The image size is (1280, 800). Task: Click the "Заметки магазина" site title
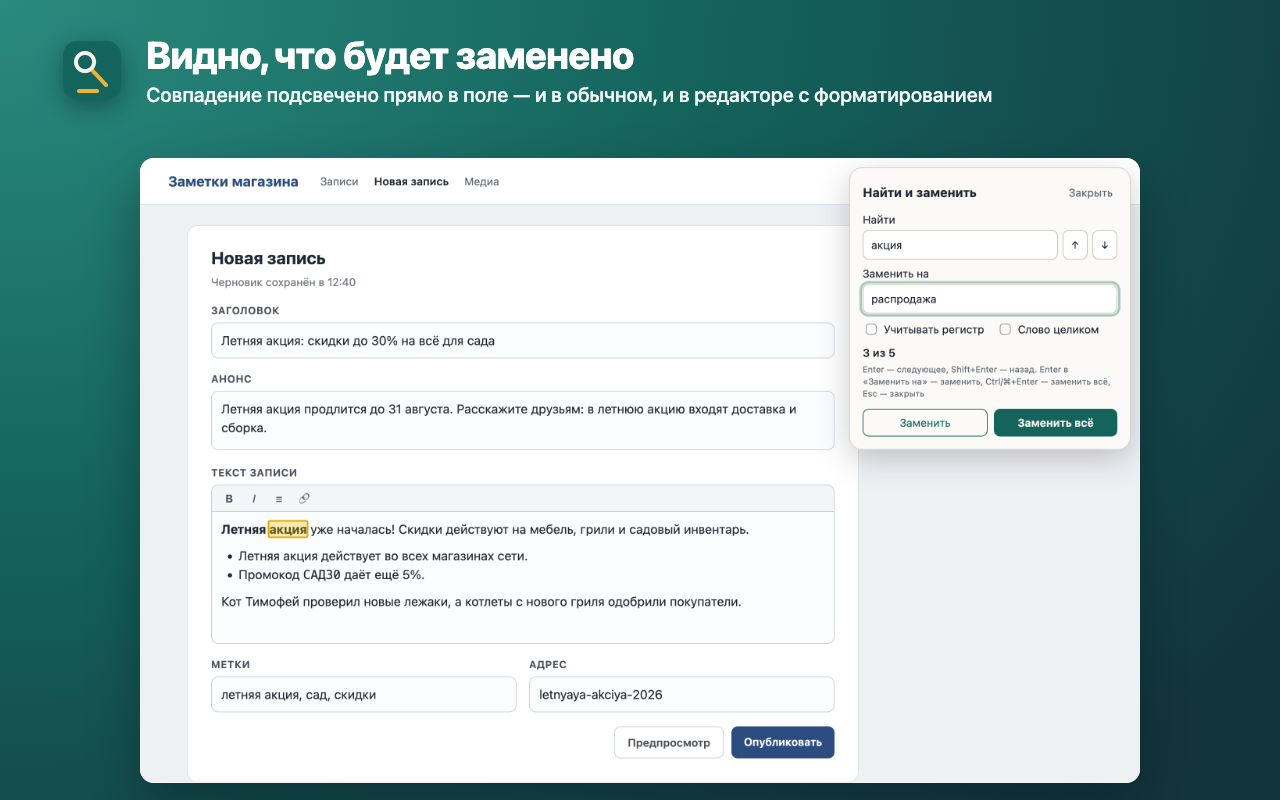tap(233, 182)
